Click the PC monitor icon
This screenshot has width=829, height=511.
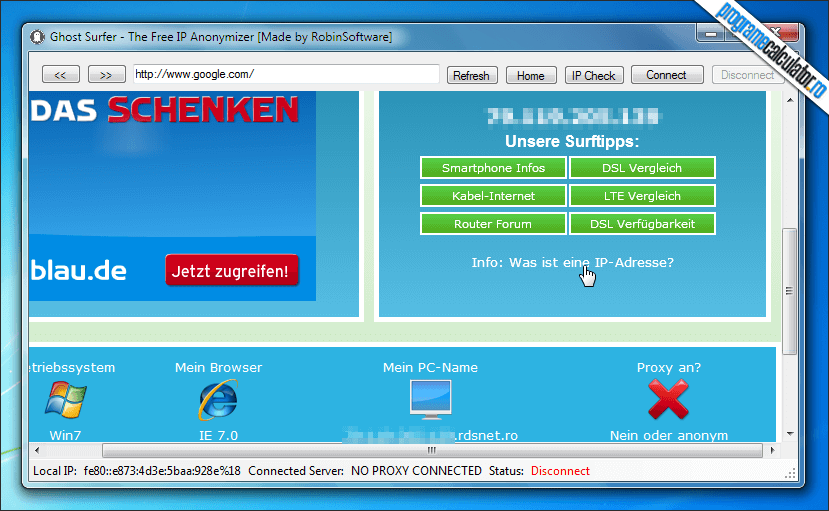[430, 399]
